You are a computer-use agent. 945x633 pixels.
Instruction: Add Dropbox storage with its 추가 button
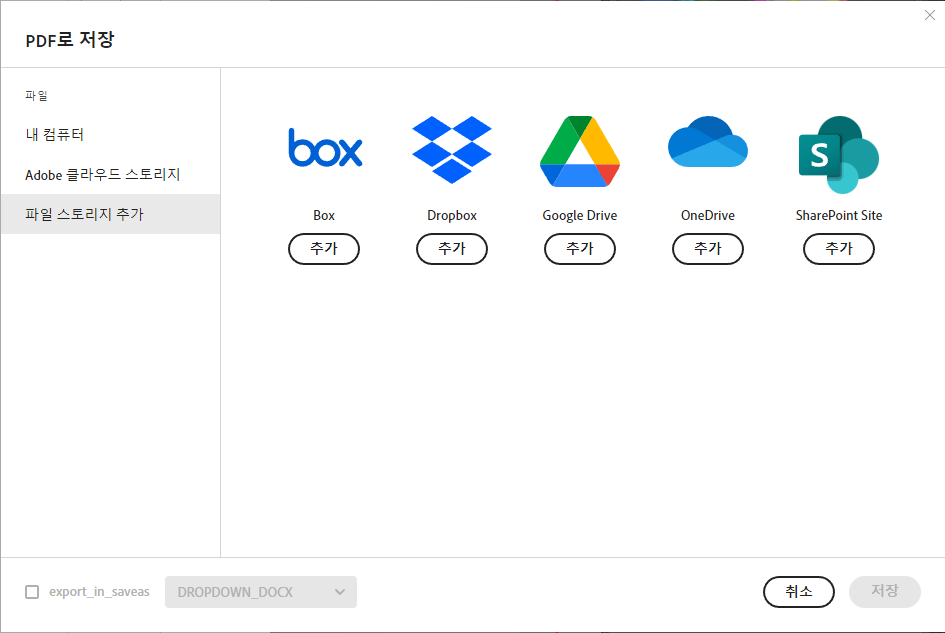coord(452,249)
